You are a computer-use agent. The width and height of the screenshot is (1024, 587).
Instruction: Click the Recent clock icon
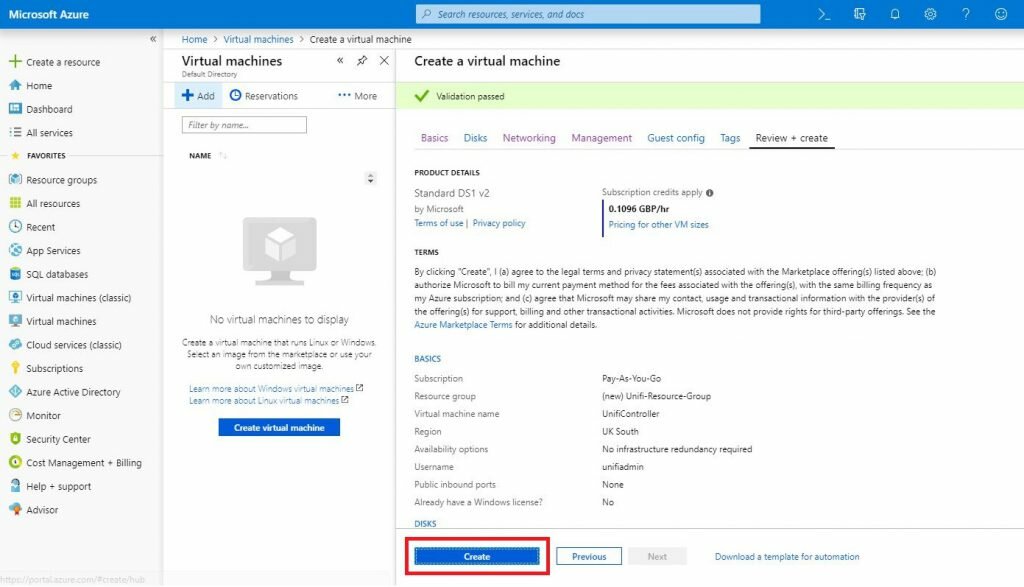(15, 227)
